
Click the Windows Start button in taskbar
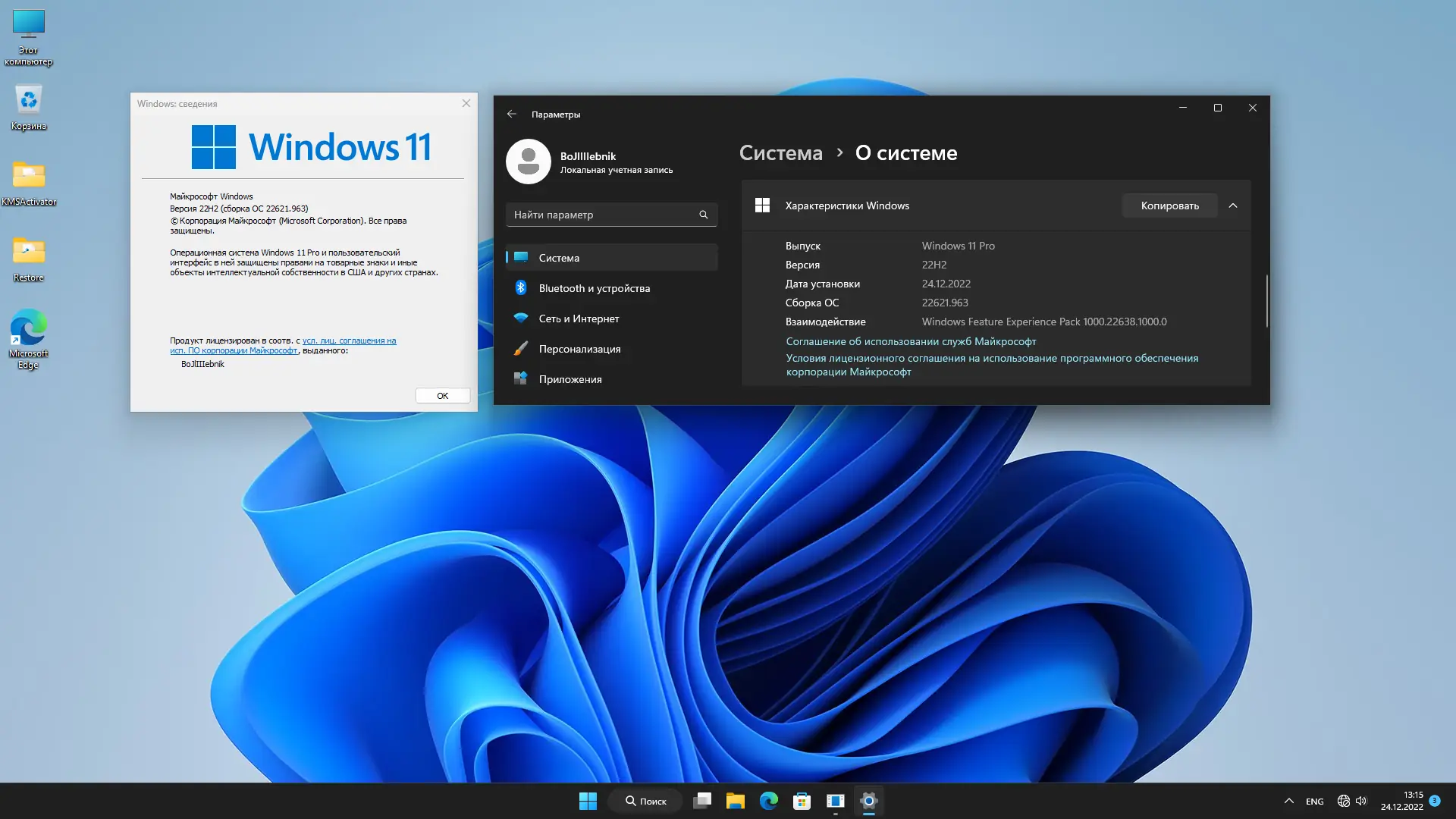(588, 801)
